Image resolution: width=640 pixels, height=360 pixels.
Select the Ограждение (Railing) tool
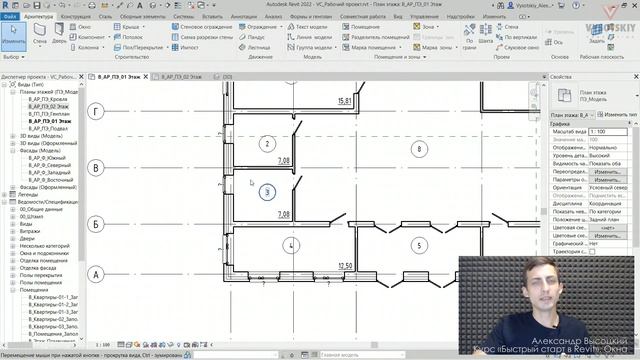[x=258, y=27]
